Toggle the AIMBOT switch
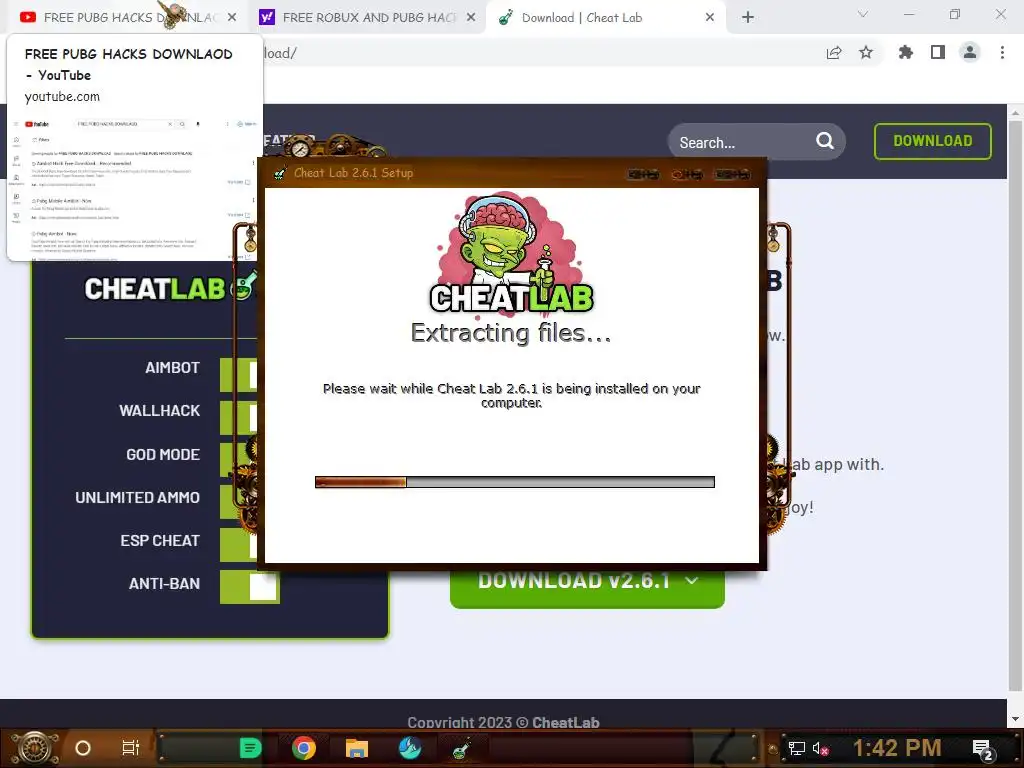Screen dimensions: 1024x768 click(239, 375)
